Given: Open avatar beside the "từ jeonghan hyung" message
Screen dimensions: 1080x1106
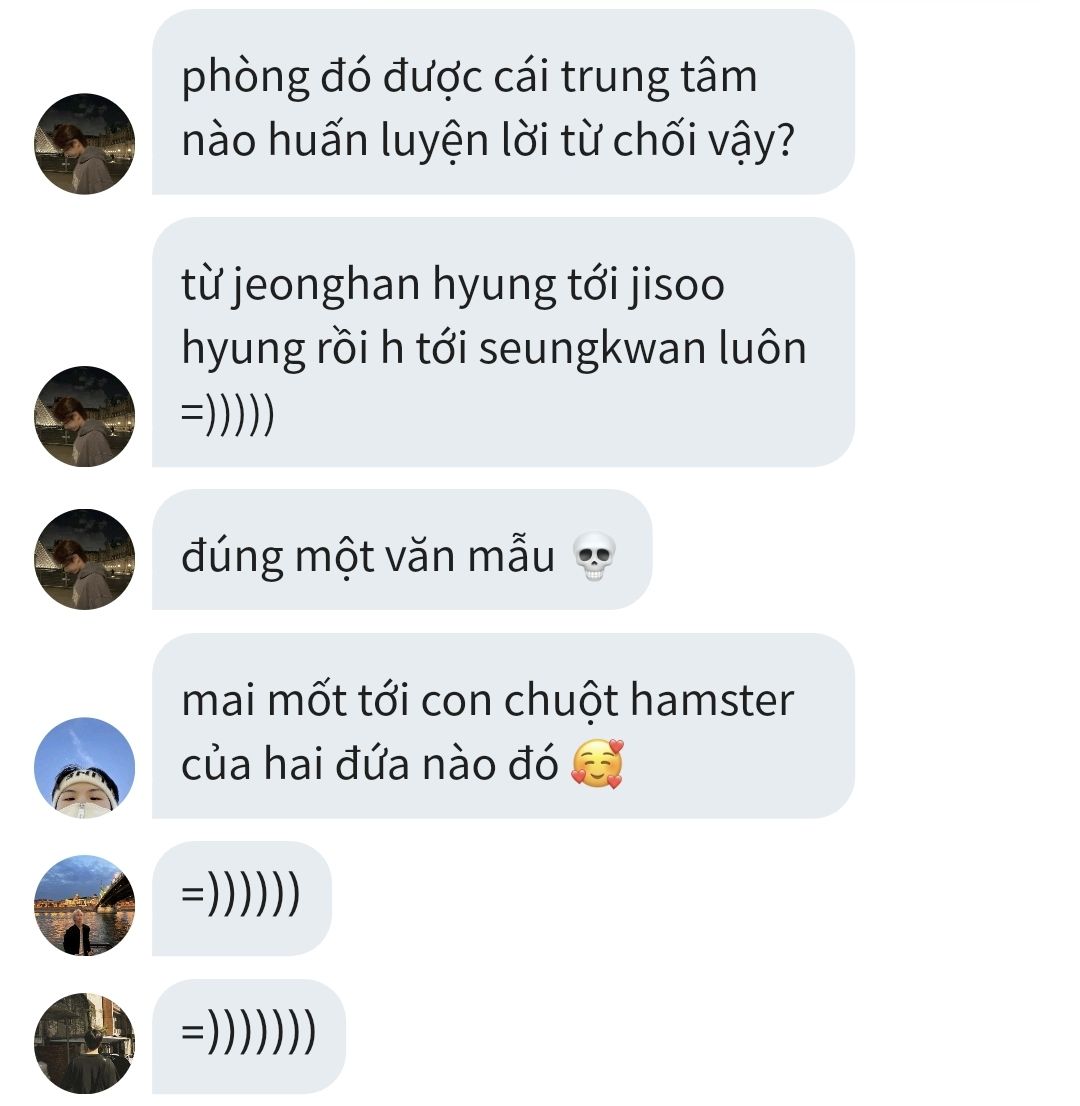Looking at the screenshot, I should (85, 416).
